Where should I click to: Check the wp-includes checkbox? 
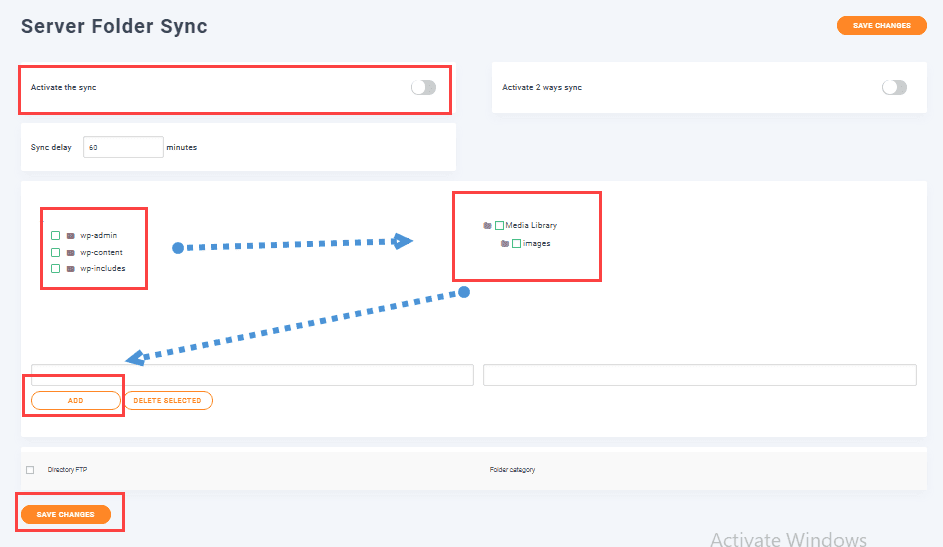tap(56, 269)
